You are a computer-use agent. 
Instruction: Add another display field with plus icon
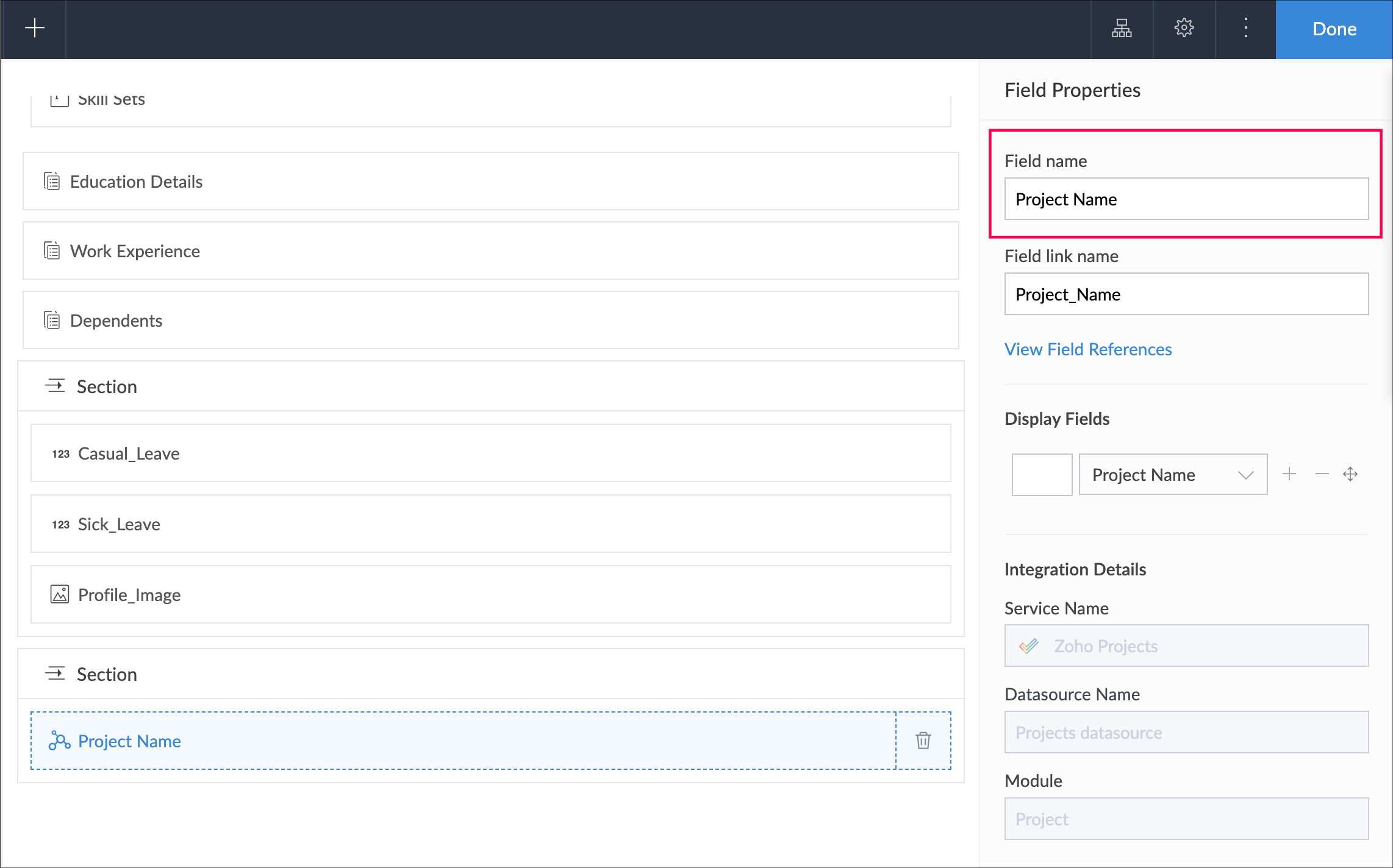1289,474
